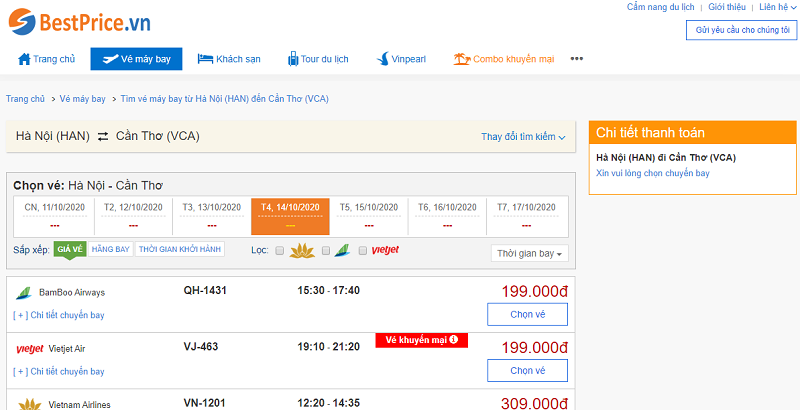The image size is (800, 410).
Task: Open the BestPrice.vn logo homepage
Action: tap(80, 22)
